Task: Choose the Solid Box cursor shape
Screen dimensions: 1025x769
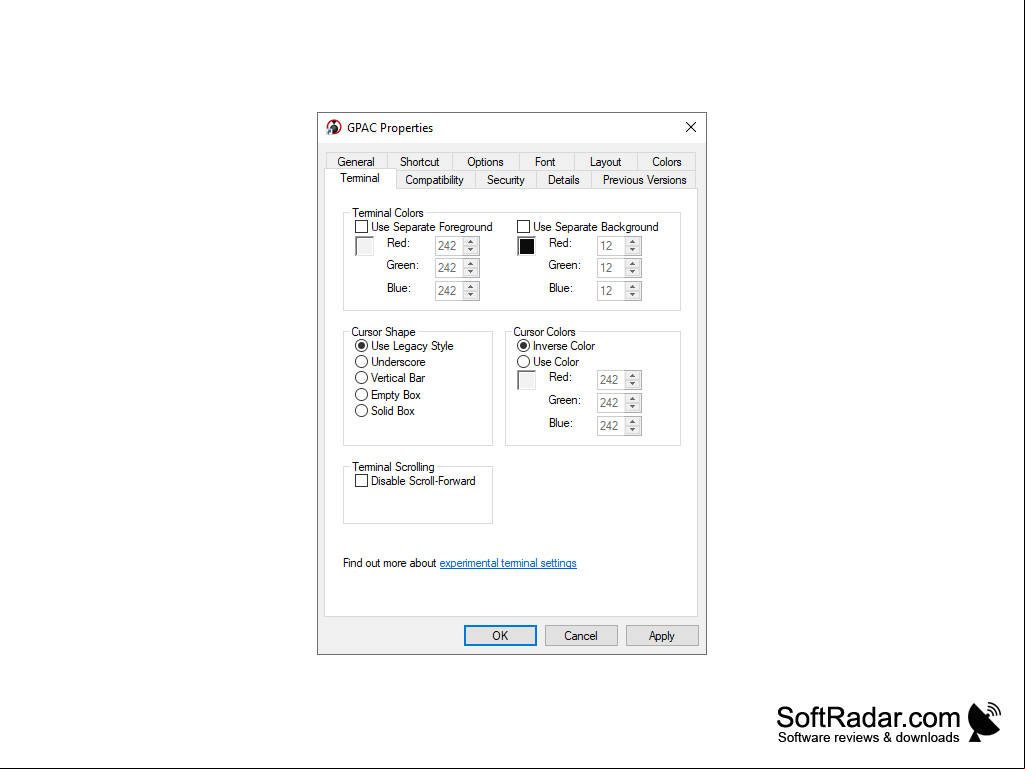Action: click(x=361, y=411)
